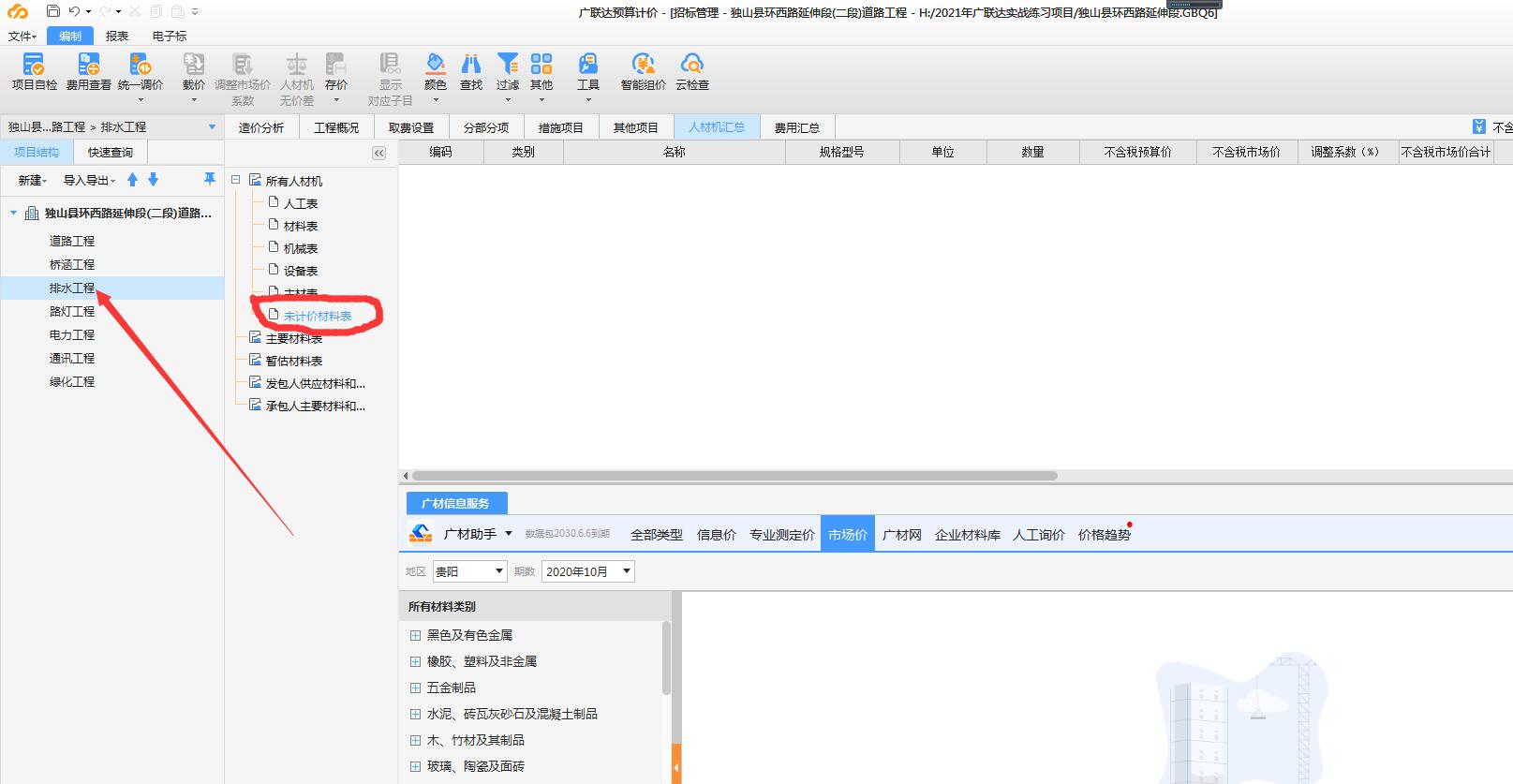This screenshot has width=1513, height=784.
Task: Open the 措施项目 tab
Action: click(561, 127)
